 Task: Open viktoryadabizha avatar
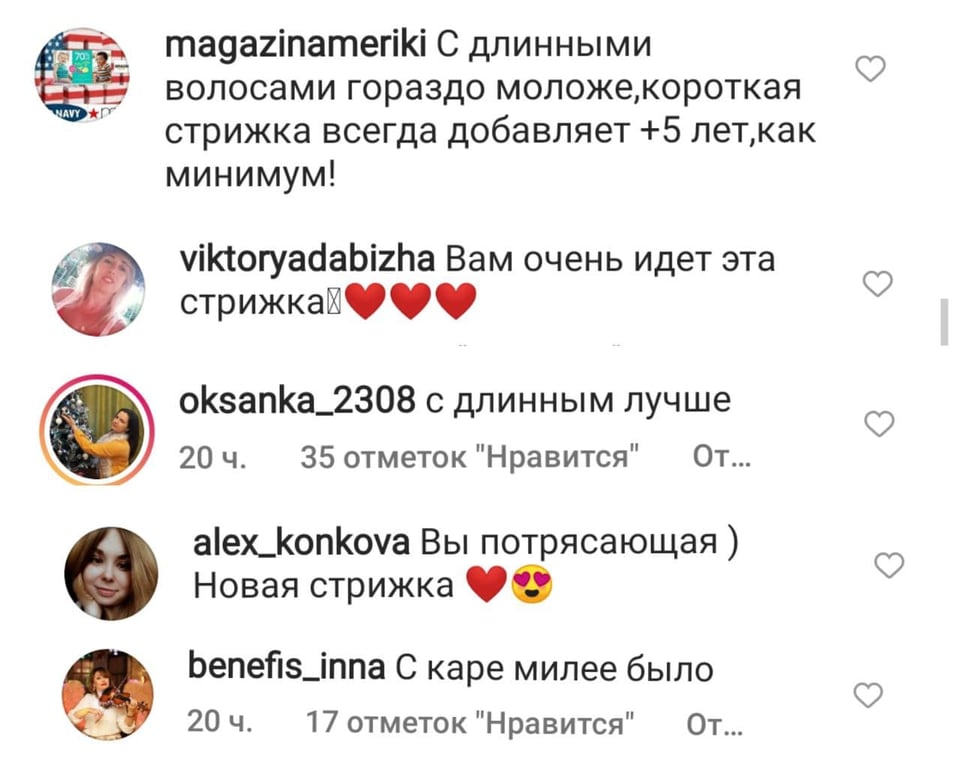(x=98, y=289)
